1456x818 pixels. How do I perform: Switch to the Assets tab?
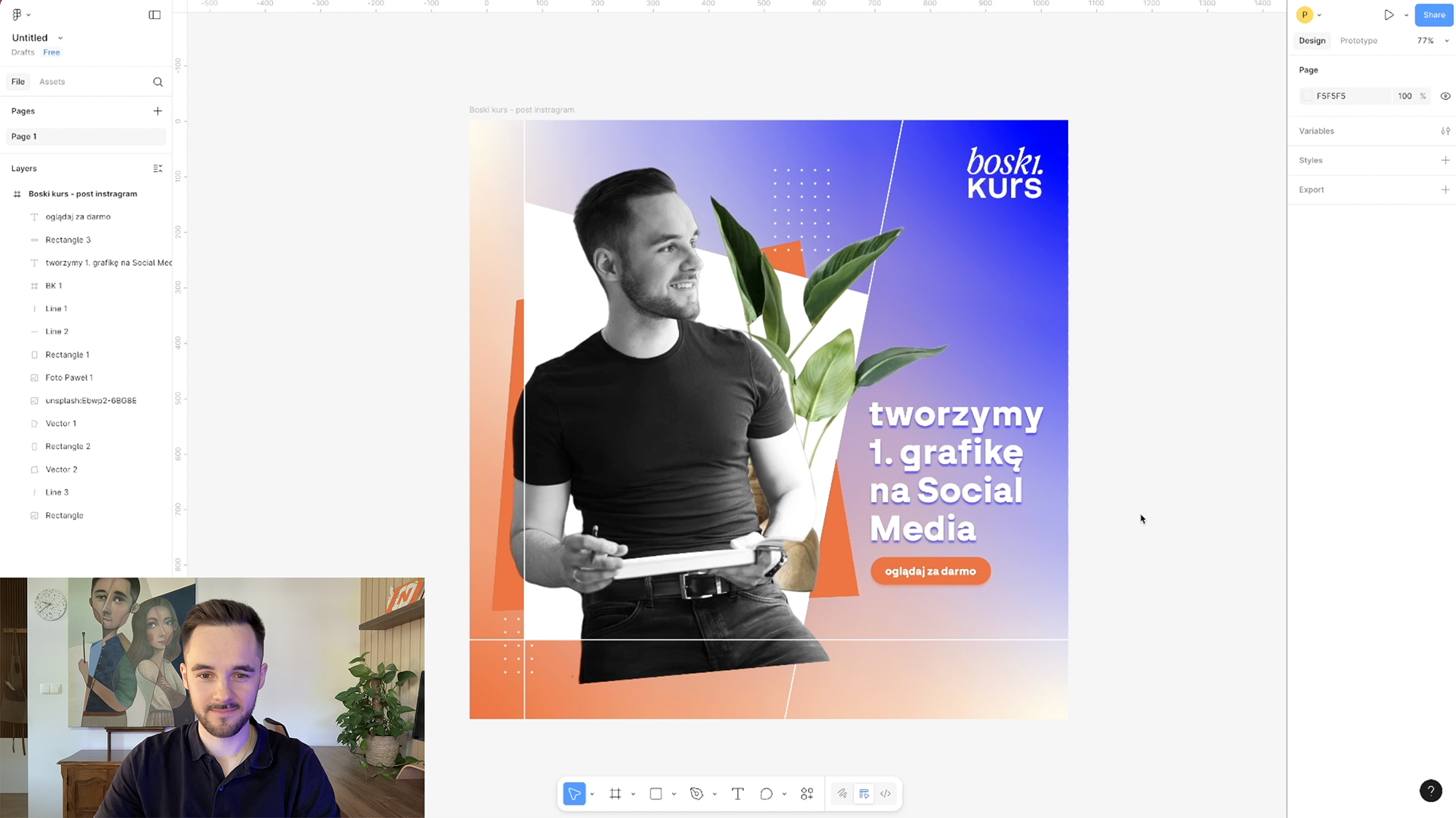click(x=52, y=82)
